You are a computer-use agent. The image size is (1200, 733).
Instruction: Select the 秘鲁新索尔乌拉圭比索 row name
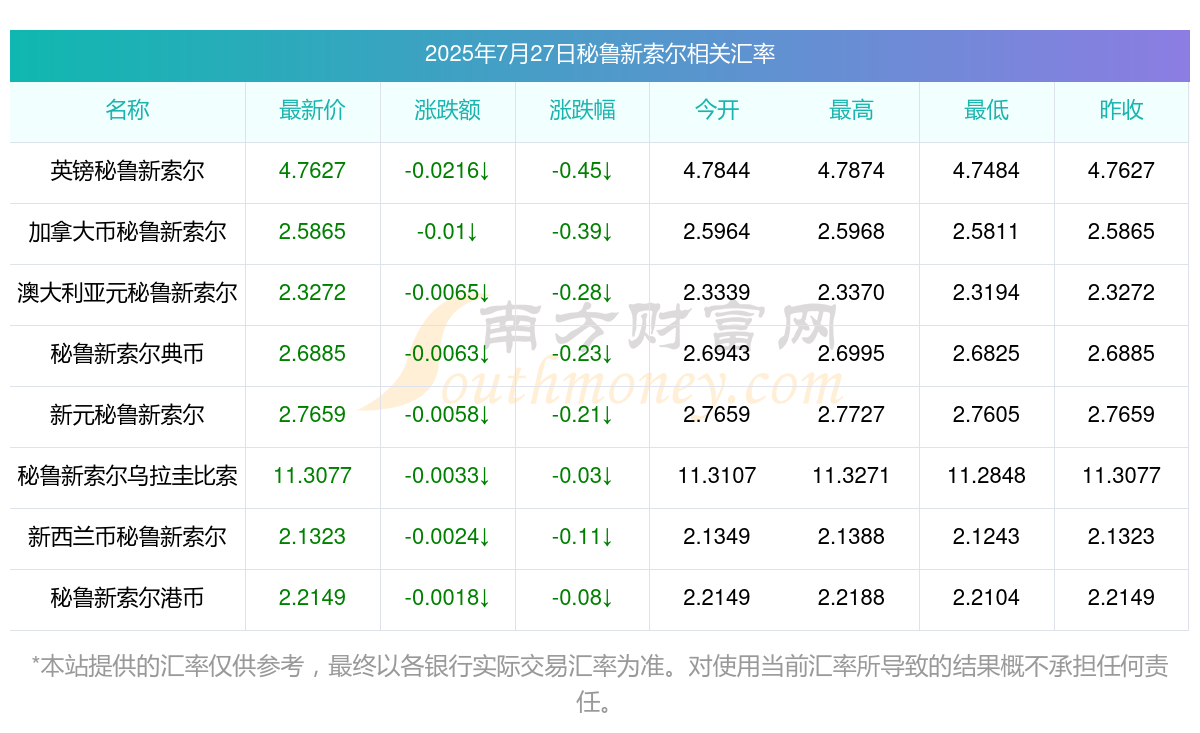click(x=127, y=476)
